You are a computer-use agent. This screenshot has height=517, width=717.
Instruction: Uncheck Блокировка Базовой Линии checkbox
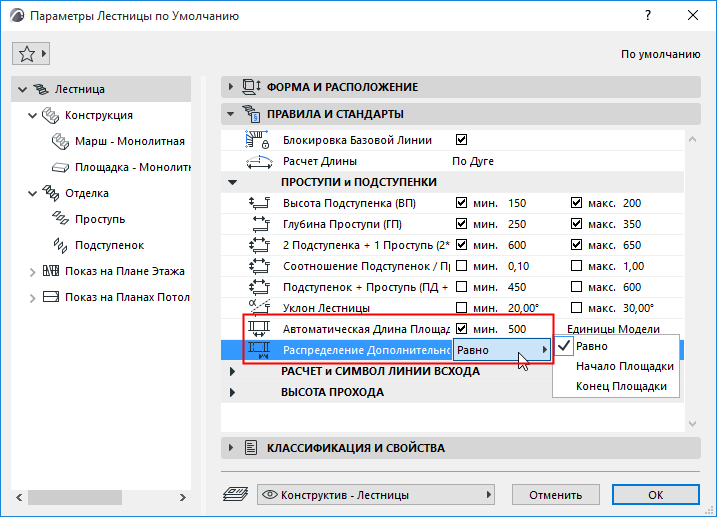pos(461,139)
